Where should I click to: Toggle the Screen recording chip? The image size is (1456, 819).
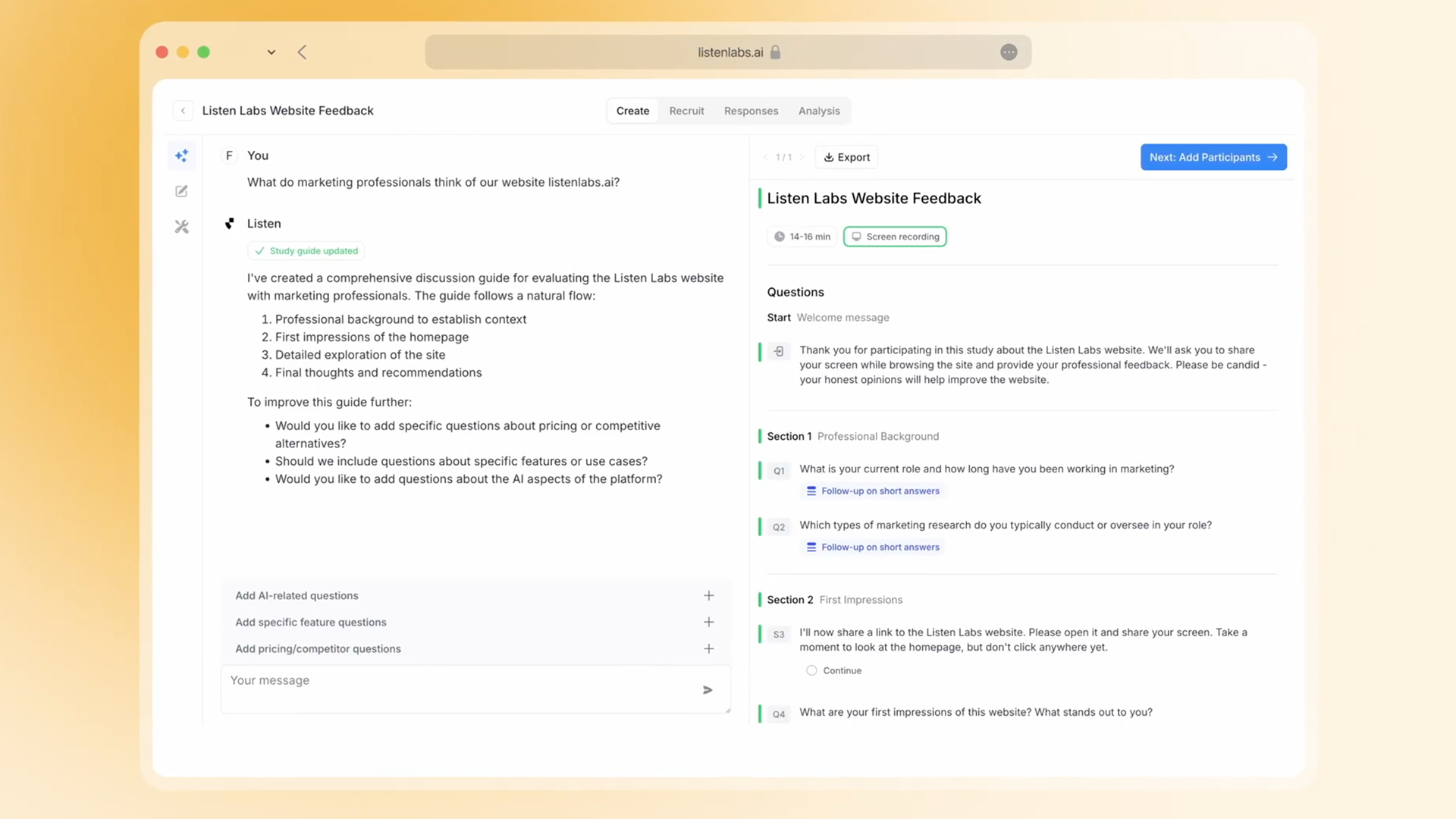tap(895, 237)
